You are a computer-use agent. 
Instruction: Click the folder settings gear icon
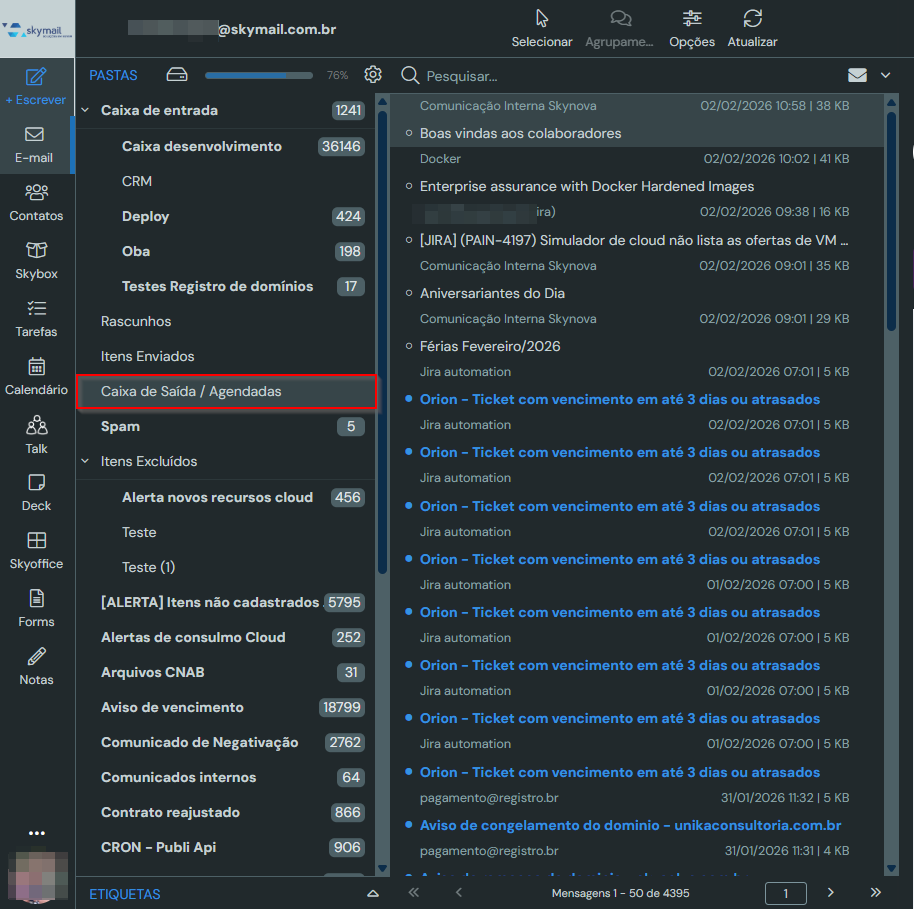(x=373, y=75)
